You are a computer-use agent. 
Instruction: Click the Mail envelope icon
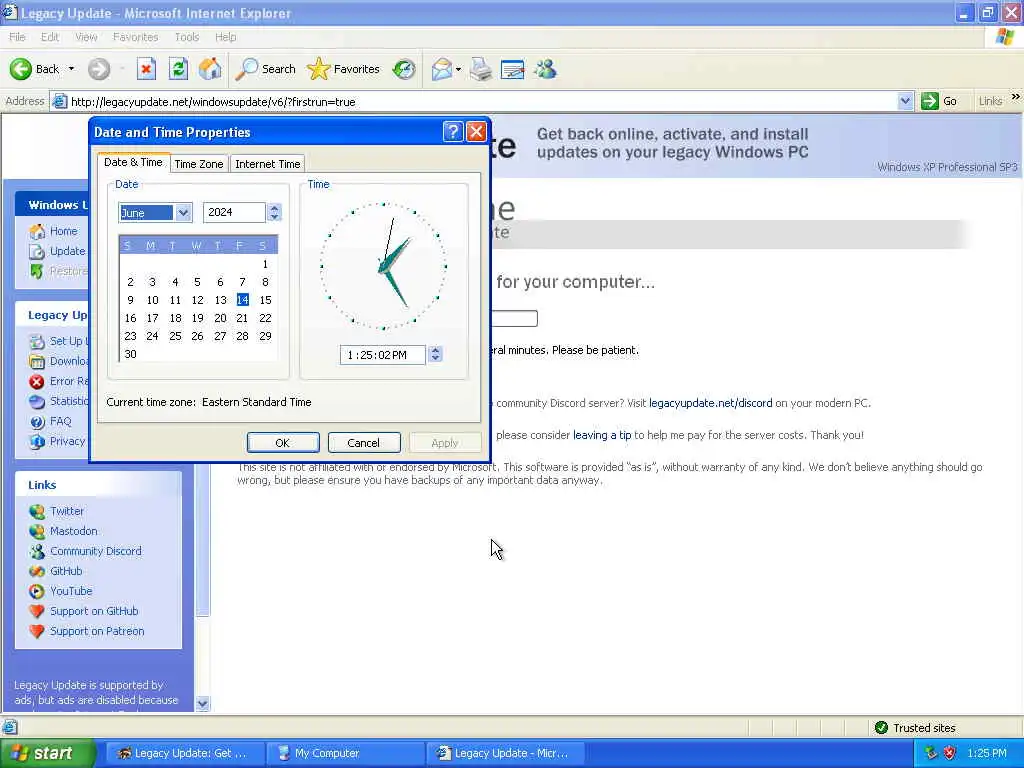tap(442, 69)
